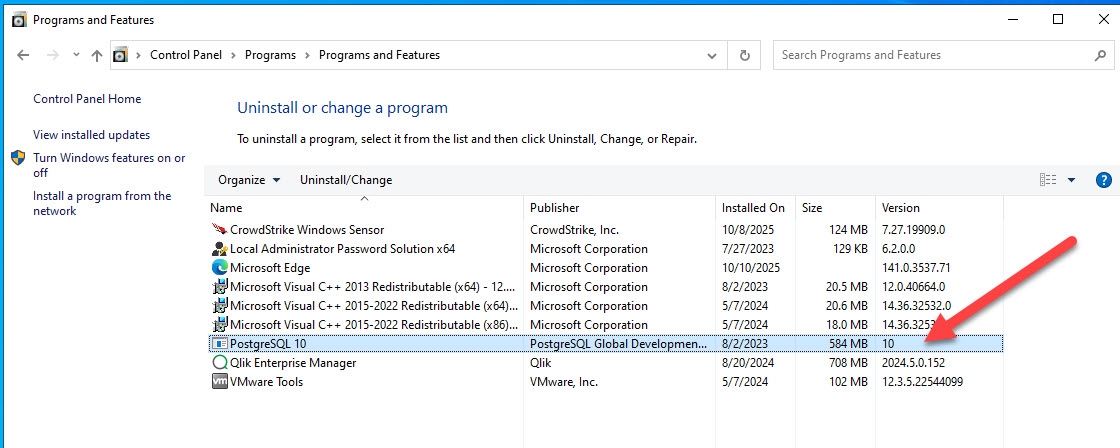Click the CrowdStrike Windows Sensor icon
The image size is (1120, 448).
click(220, 230)
